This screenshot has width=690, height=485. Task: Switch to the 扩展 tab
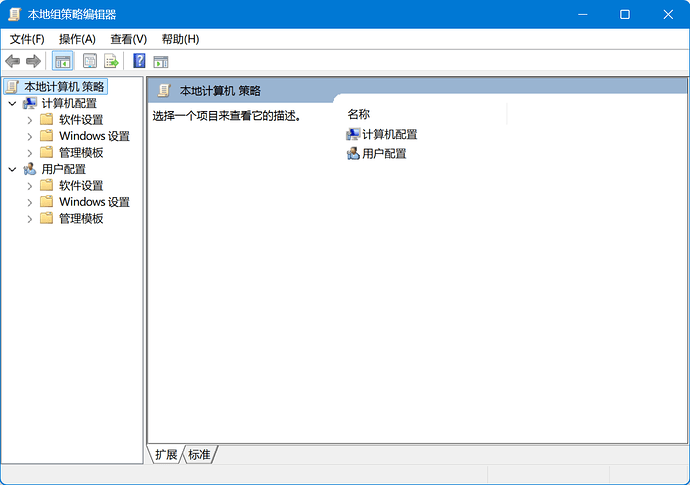click(x=166, y=455)
